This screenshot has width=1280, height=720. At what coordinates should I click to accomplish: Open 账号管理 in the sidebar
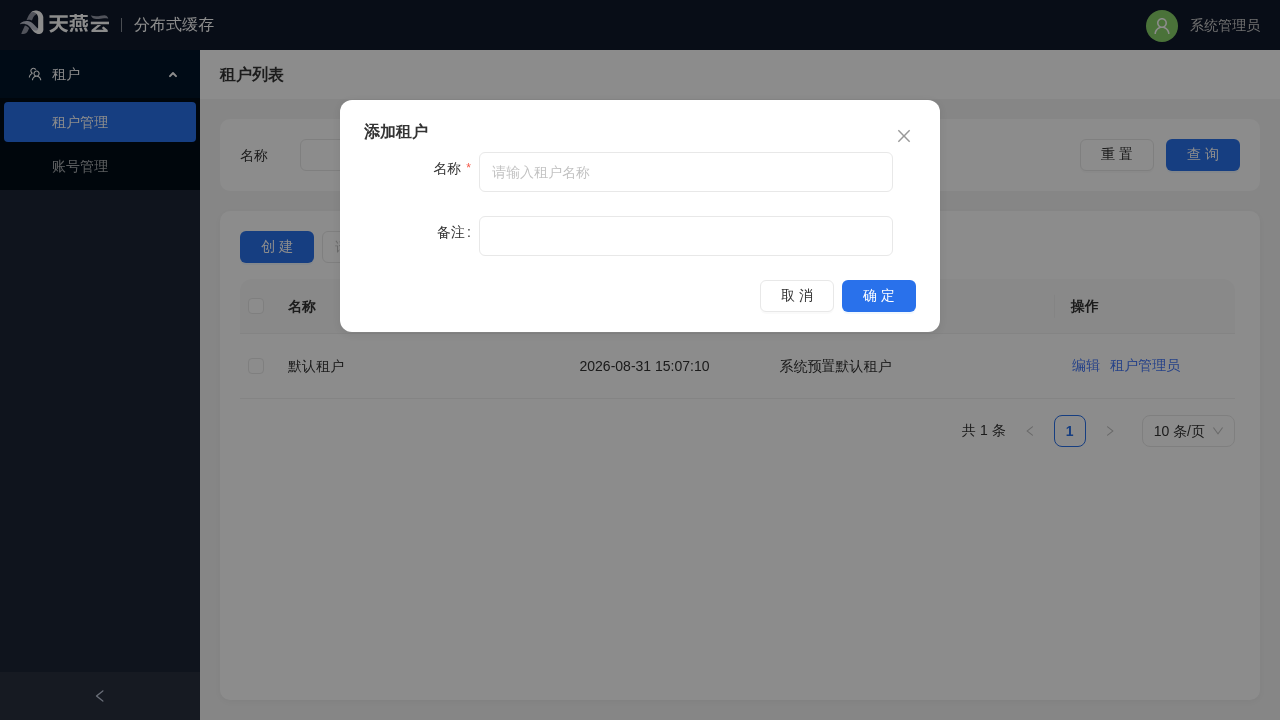[100, 166]
